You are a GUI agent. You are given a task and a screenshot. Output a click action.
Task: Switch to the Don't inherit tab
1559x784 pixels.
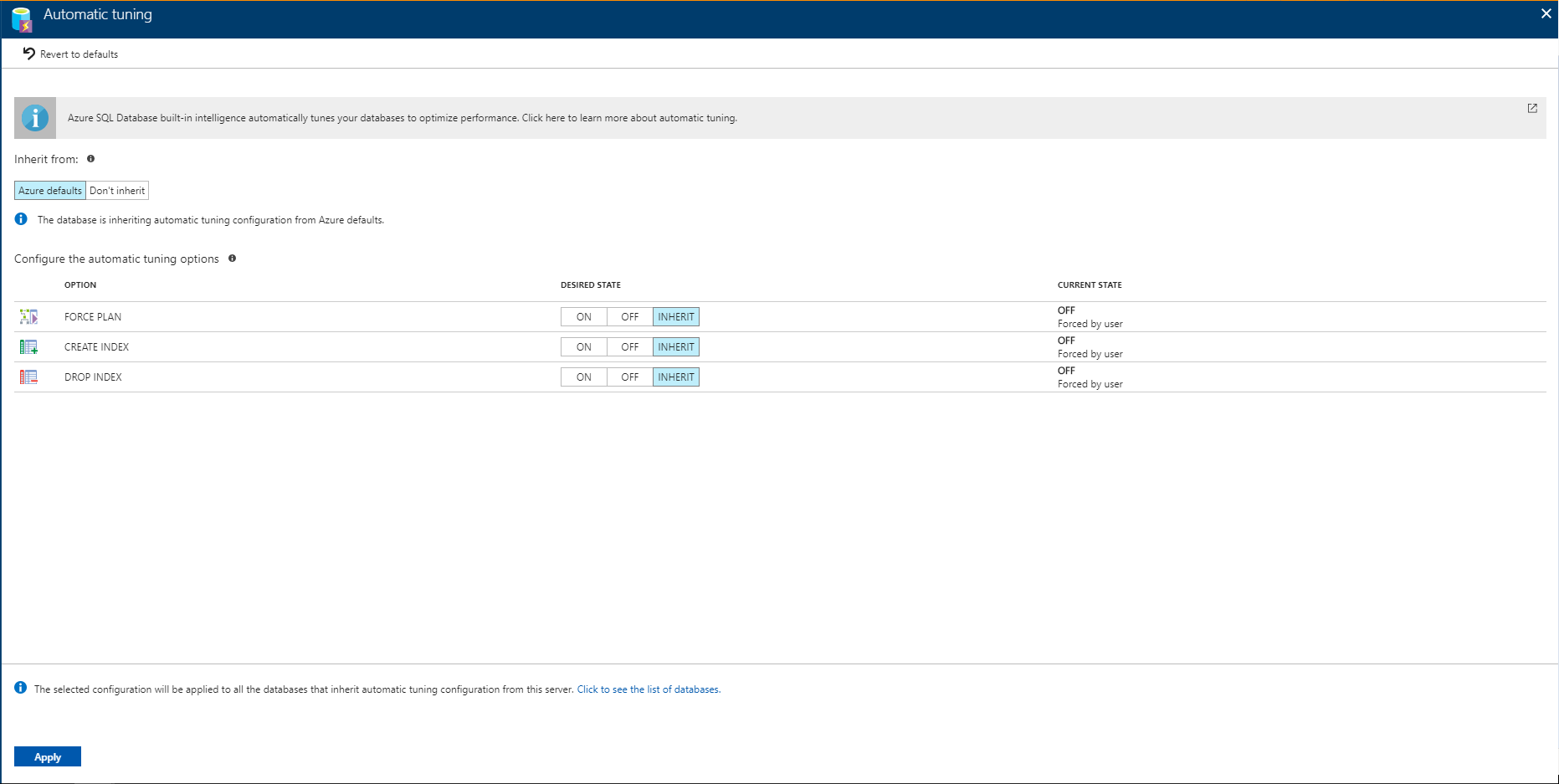116,190
